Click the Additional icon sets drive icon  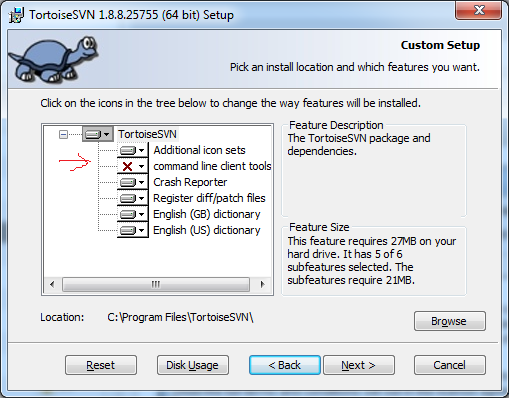[x=128, y=150]
